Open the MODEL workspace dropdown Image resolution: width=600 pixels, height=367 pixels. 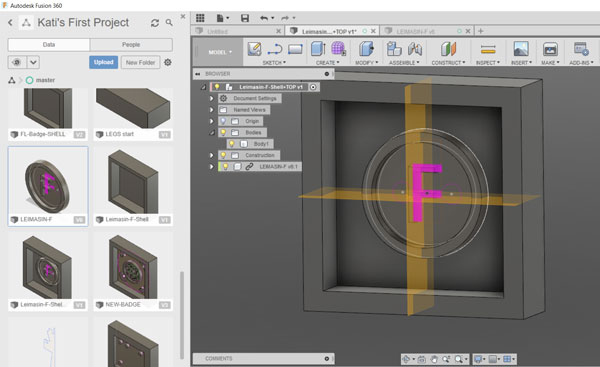(x=220, y=52)
